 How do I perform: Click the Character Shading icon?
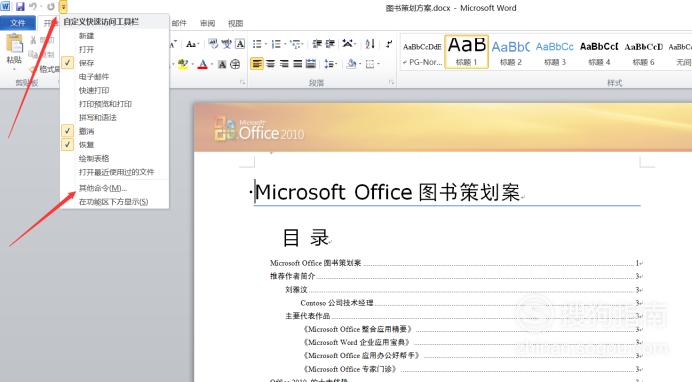click(222, 64)
